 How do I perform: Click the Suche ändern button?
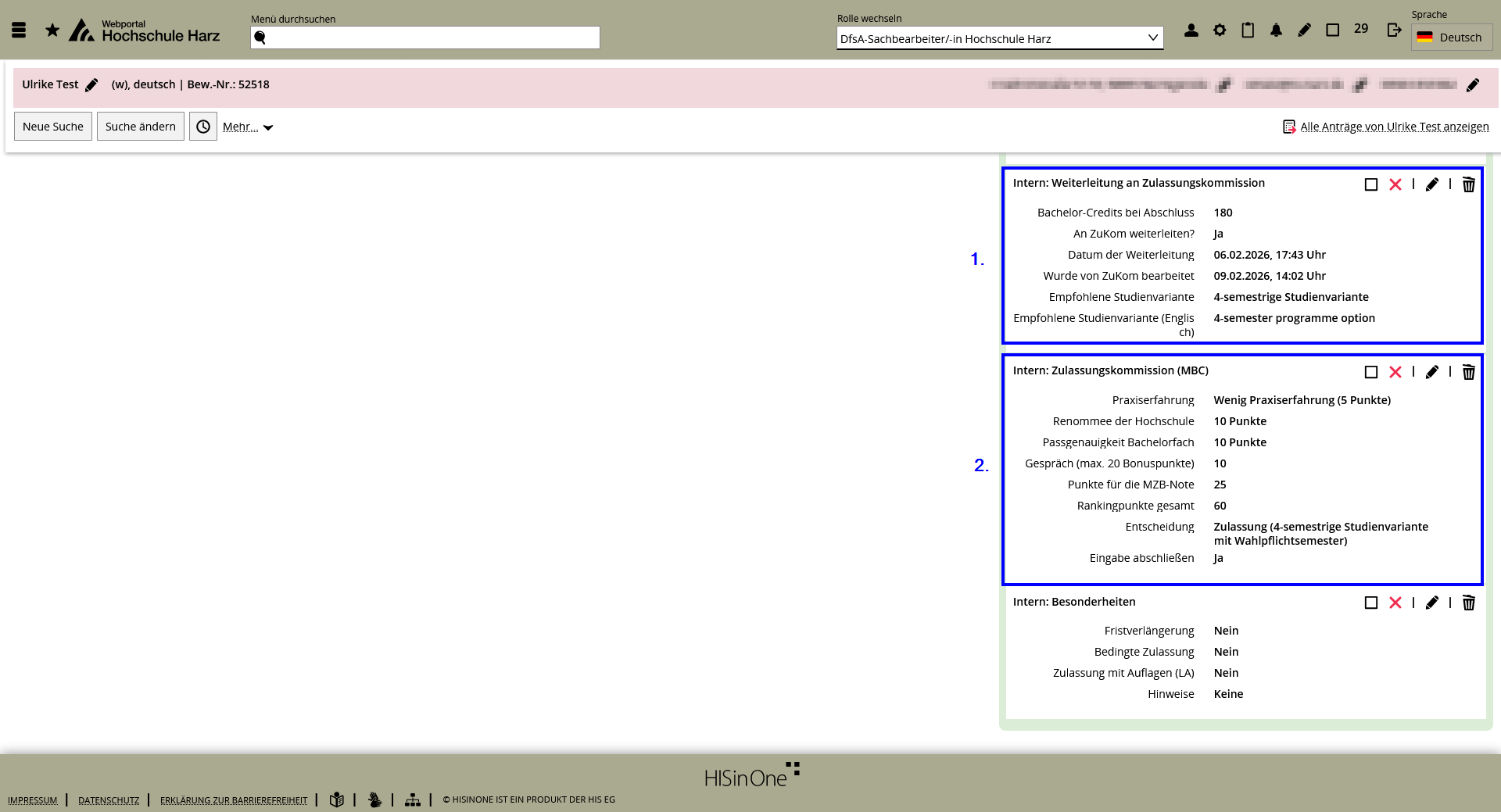point(141,127)
